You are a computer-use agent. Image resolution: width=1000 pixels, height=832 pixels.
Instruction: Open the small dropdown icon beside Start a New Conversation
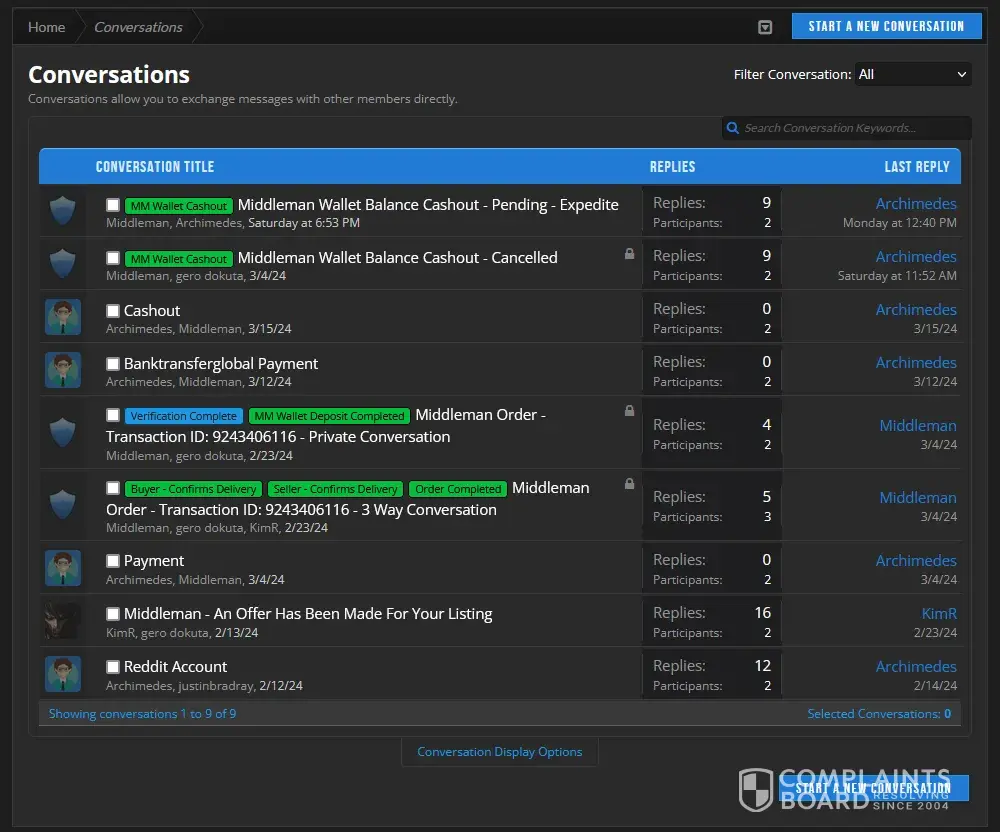point(765,27)
